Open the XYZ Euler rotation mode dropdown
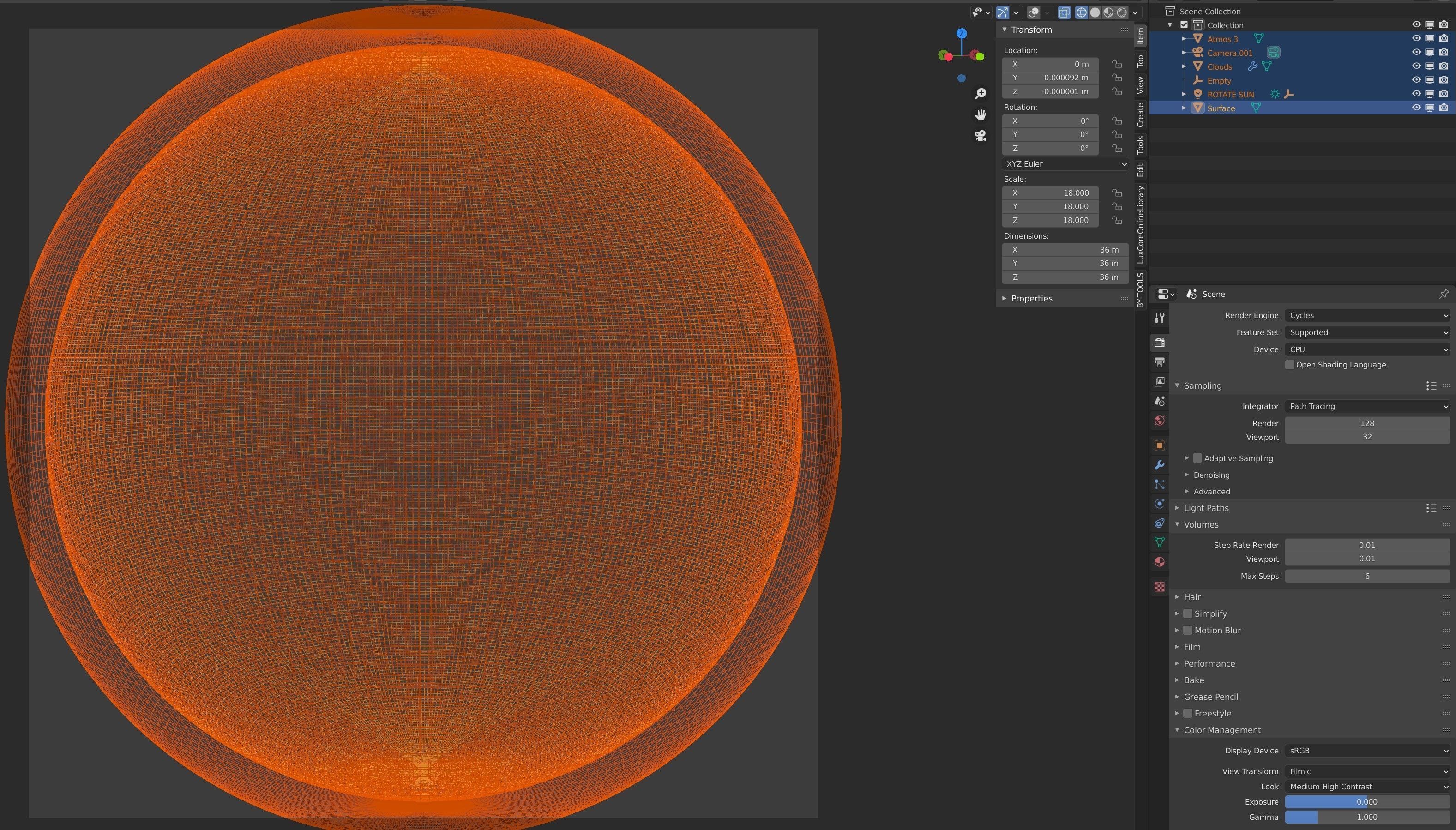The height and width of the screenshot is (830, 1456). pyautogui.click(x=1065, y=163)
